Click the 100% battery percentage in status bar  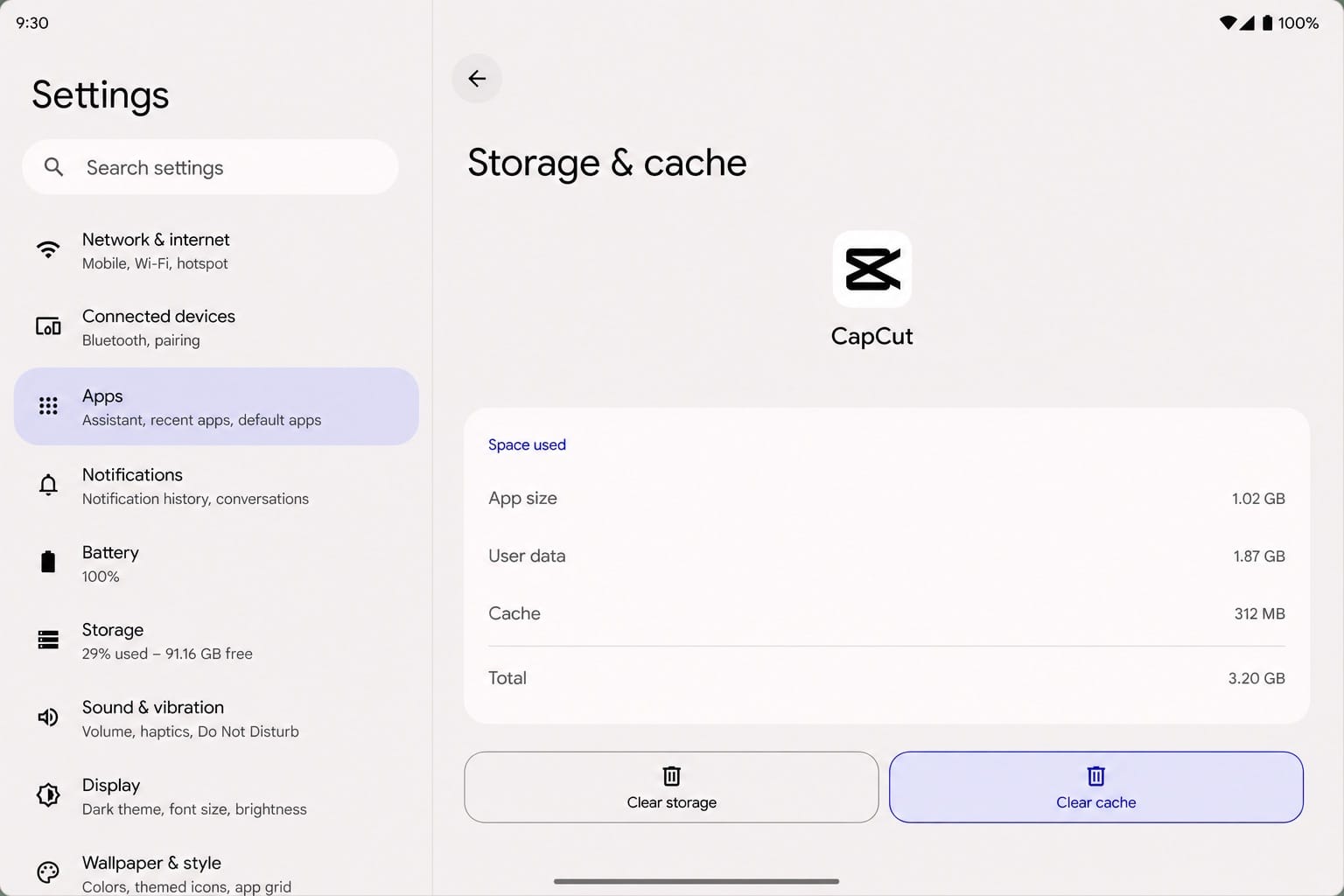pos(1298,23)
